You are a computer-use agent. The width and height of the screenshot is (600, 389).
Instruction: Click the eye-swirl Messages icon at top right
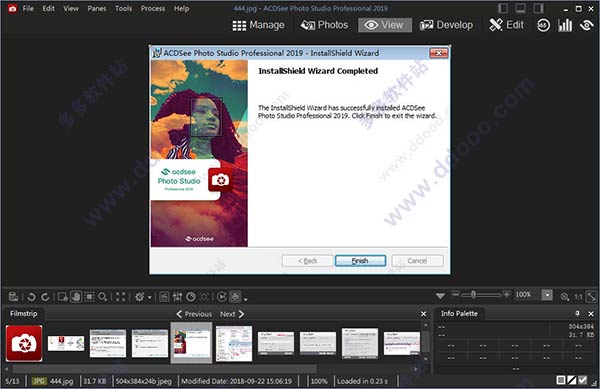587,25
